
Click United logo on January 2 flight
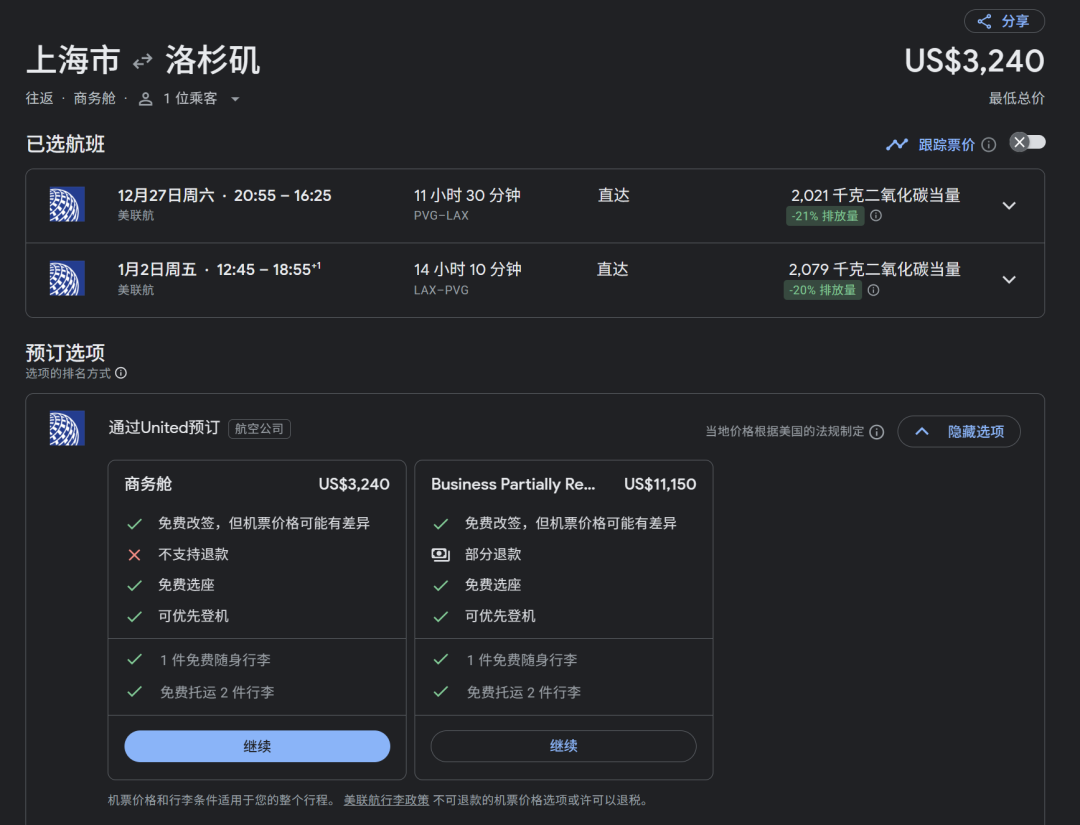67,278
